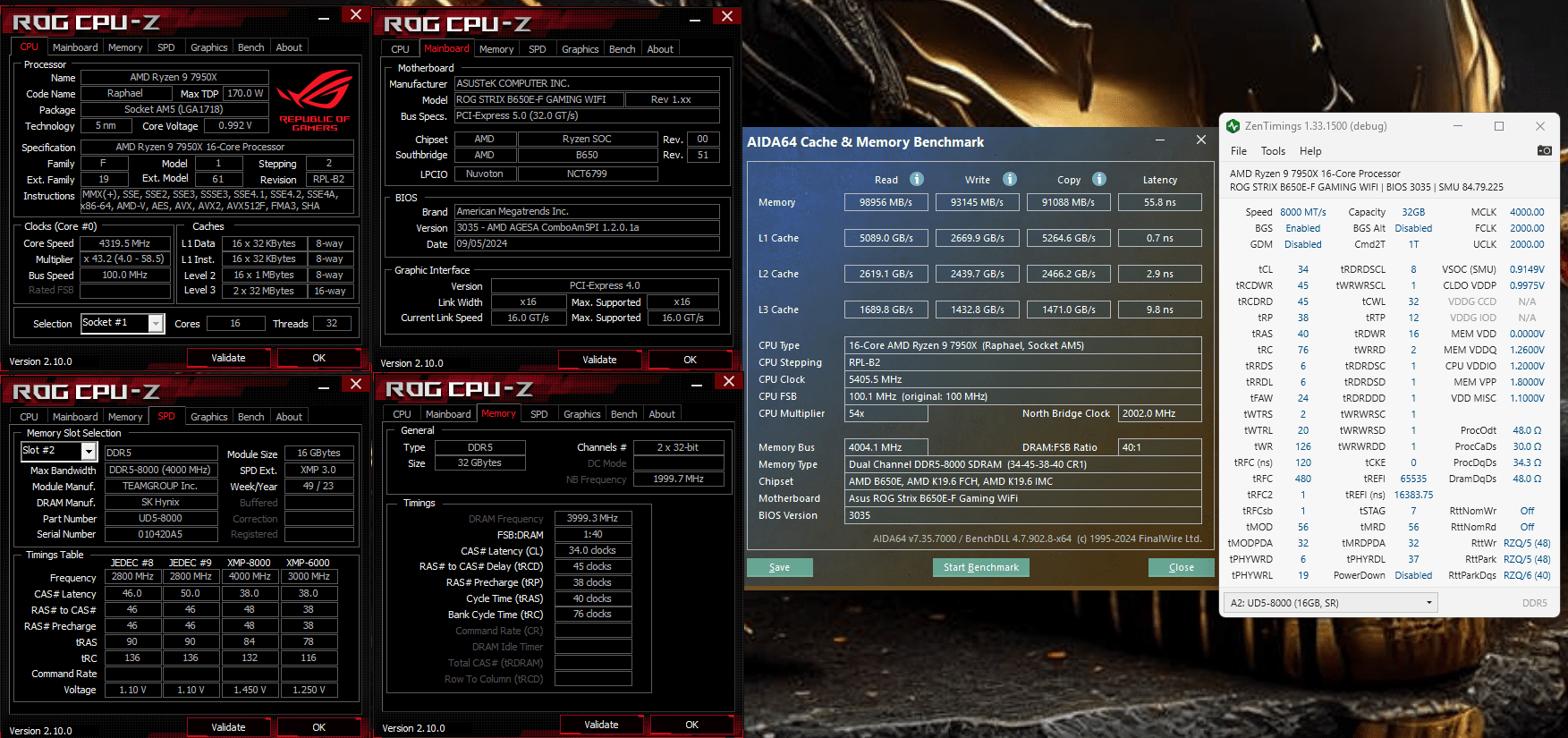
Task: Click the active Memory tab in the CPU-Z Memory window
Action: point(498,413)
